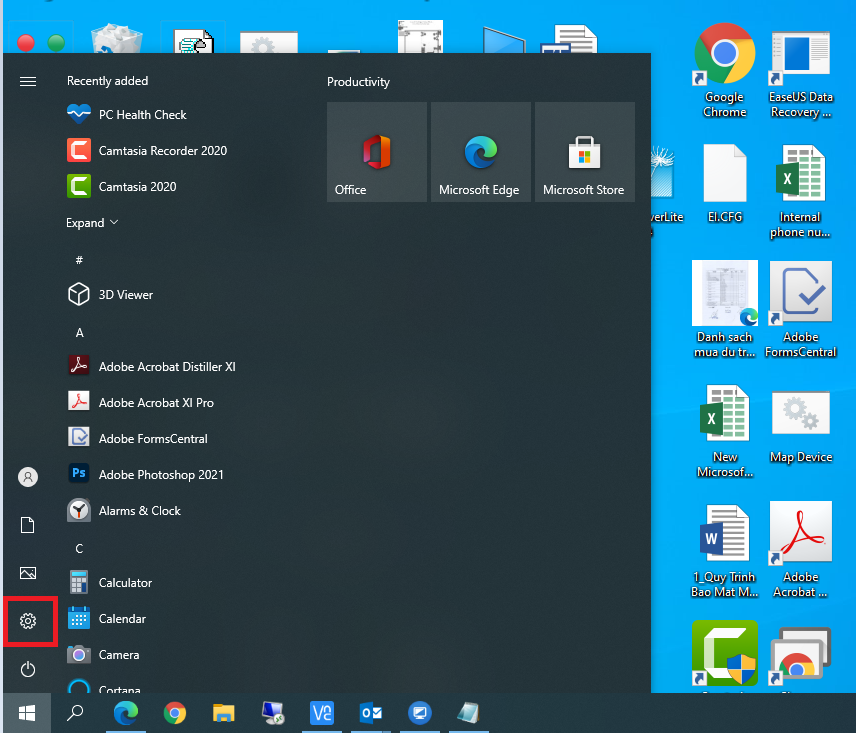Select Google Chrome desktop shortcut
This screenshot has height=733, width=856.
[724, 71]
